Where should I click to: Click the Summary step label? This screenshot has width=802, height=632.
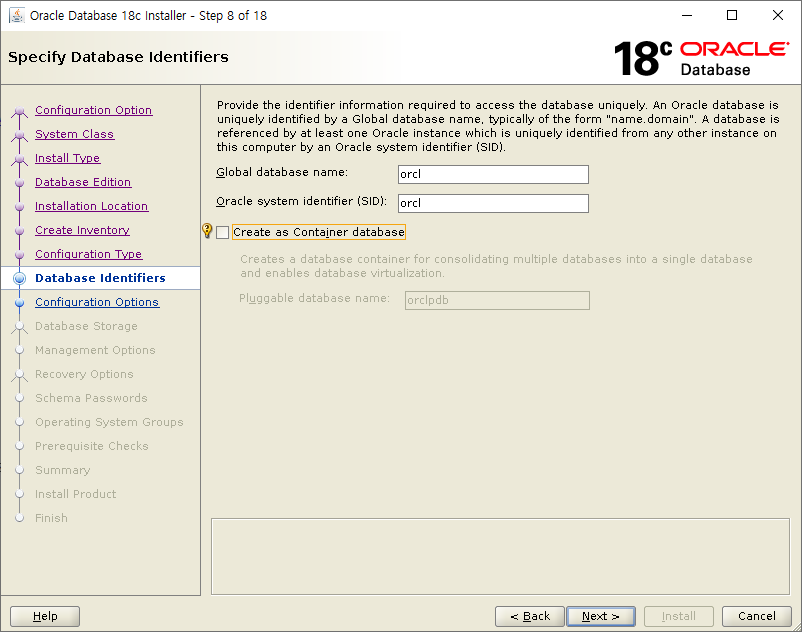(62, 470)
